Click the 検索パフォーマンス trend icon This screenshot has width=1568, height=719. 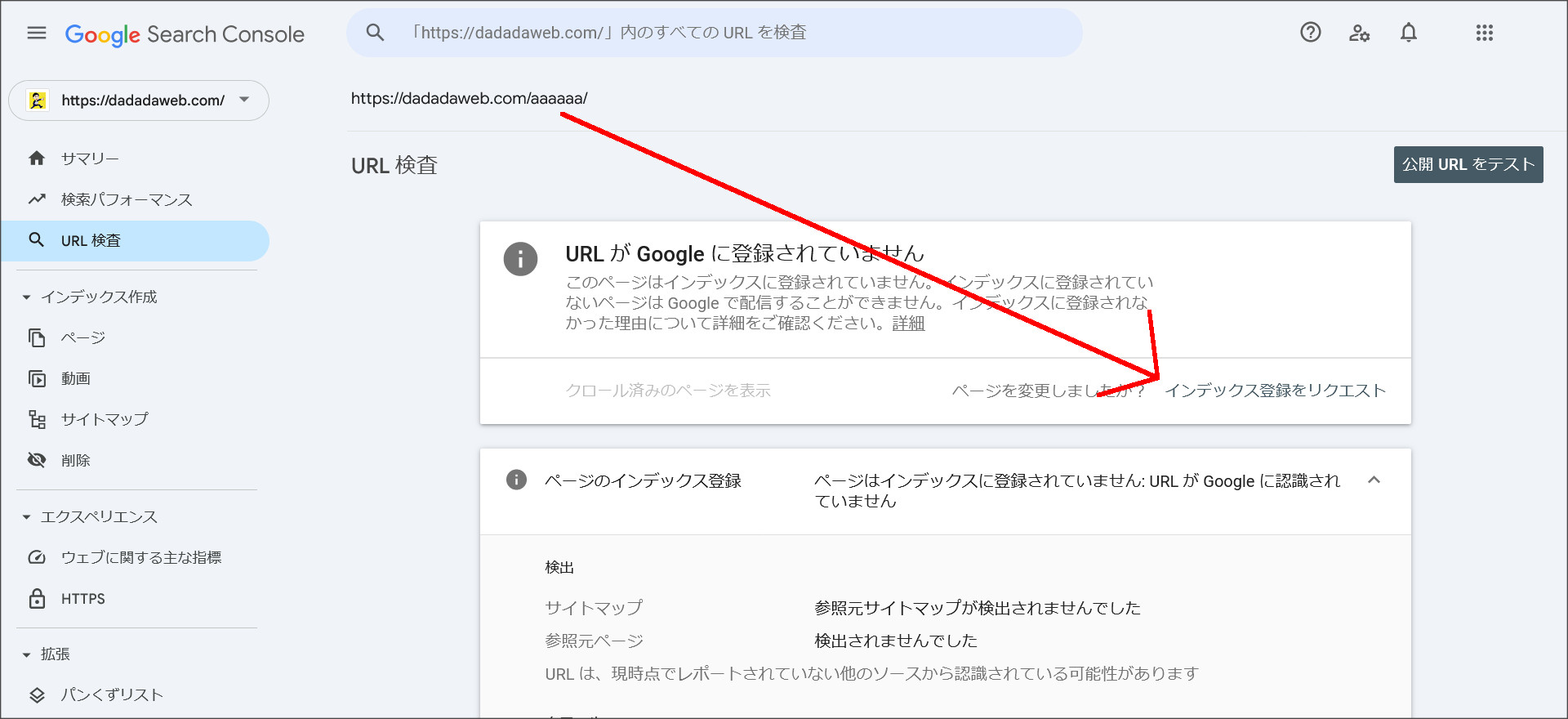[x=37, y=199]
